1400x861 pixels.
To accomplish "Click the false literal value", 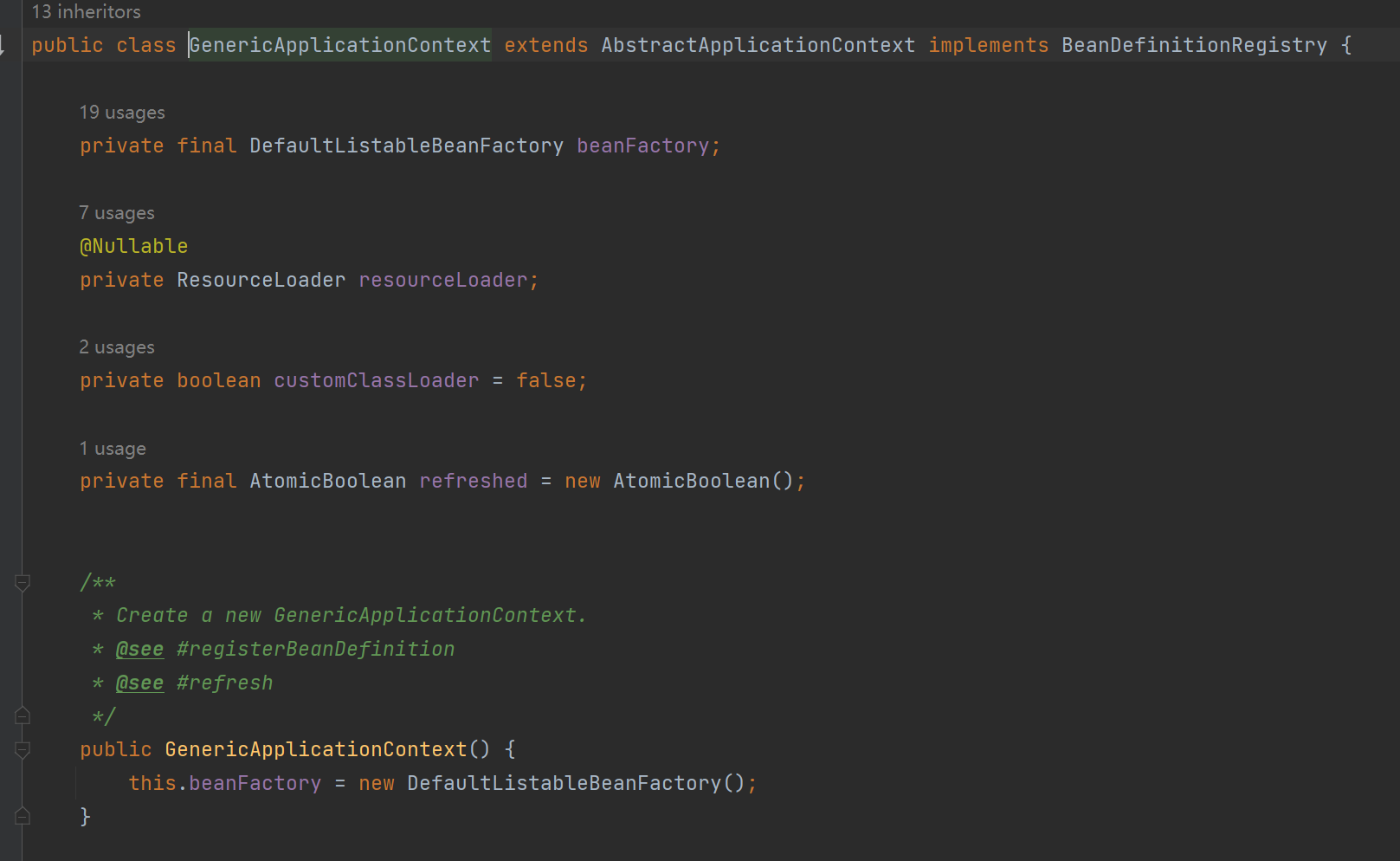I will point(546,381).
